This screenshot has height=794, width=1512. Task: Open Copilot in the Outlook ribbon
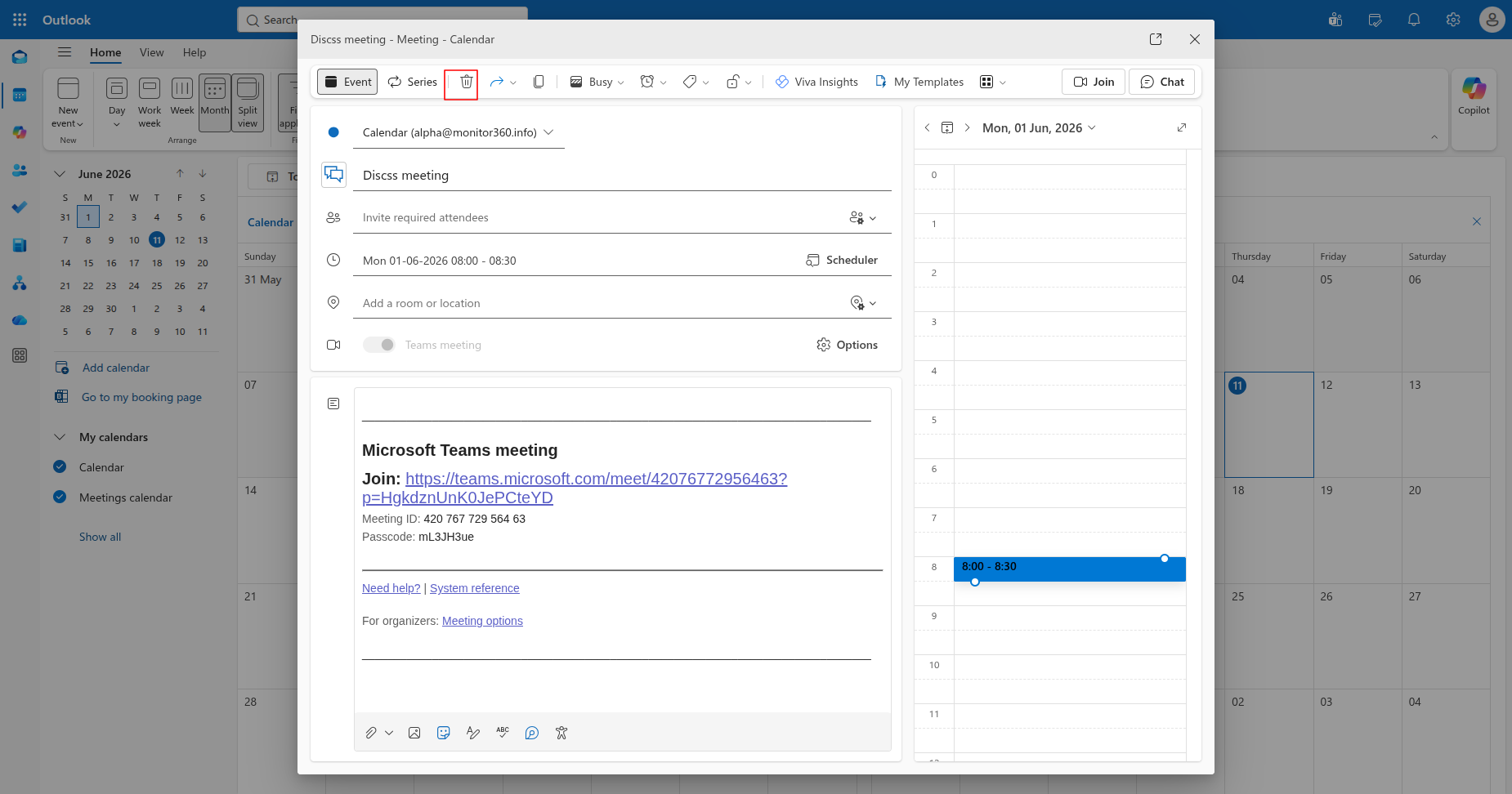(x=1474, y=96)
